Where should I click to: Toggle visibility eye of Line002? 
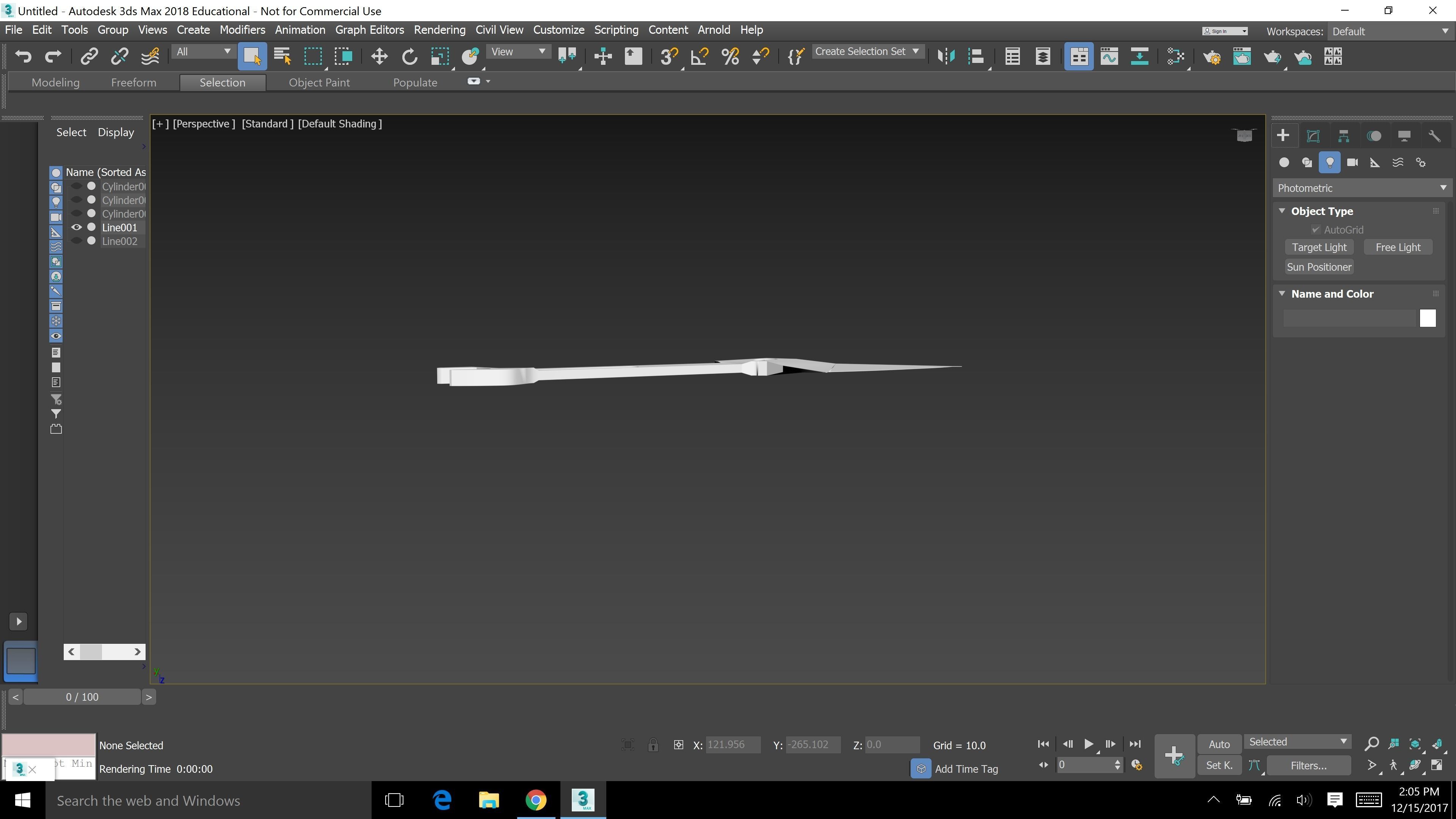click(76, 241)
